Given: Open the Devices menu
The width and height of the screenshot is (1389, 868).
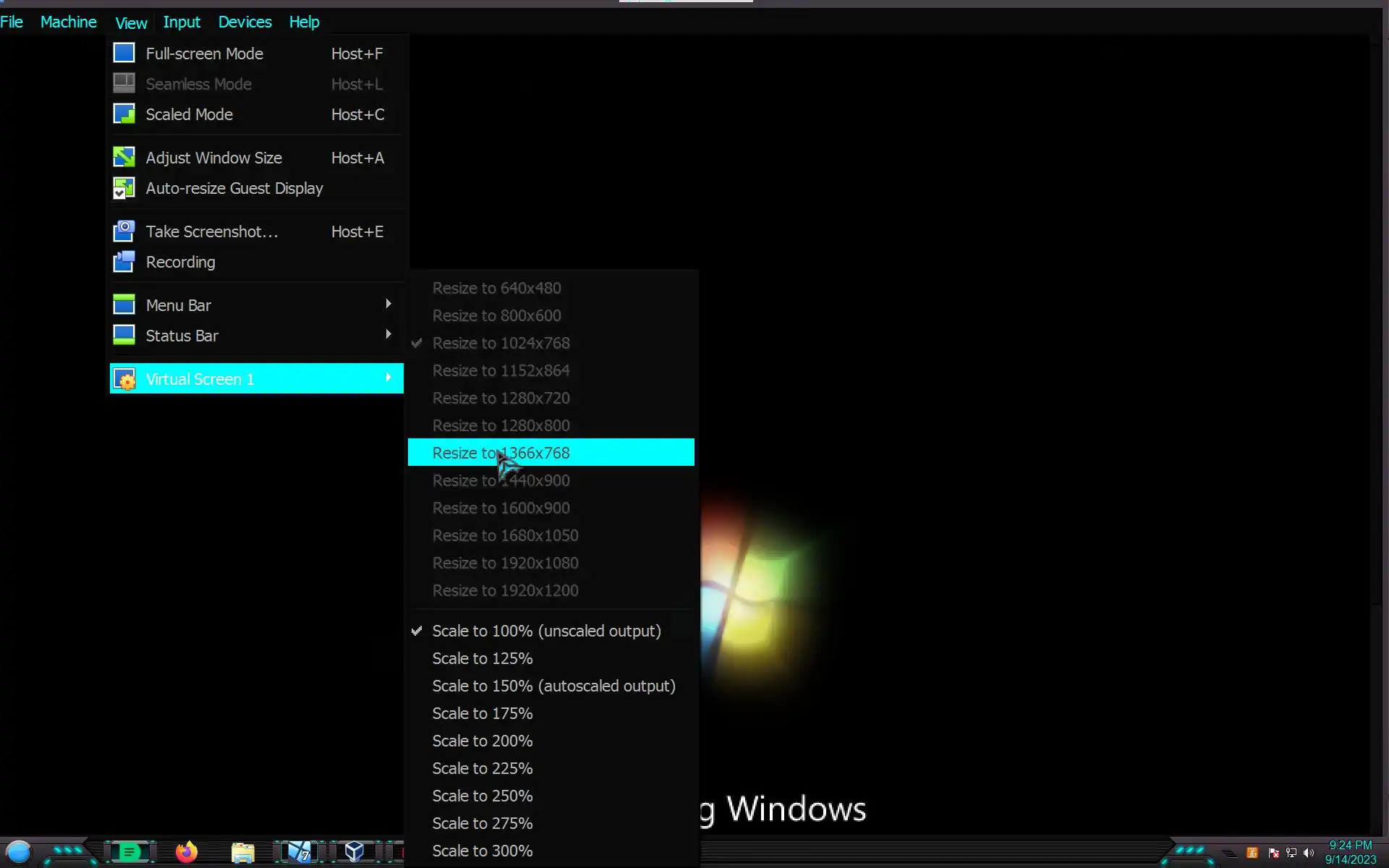Looking at the screenshot, I should tap(245, 22).
